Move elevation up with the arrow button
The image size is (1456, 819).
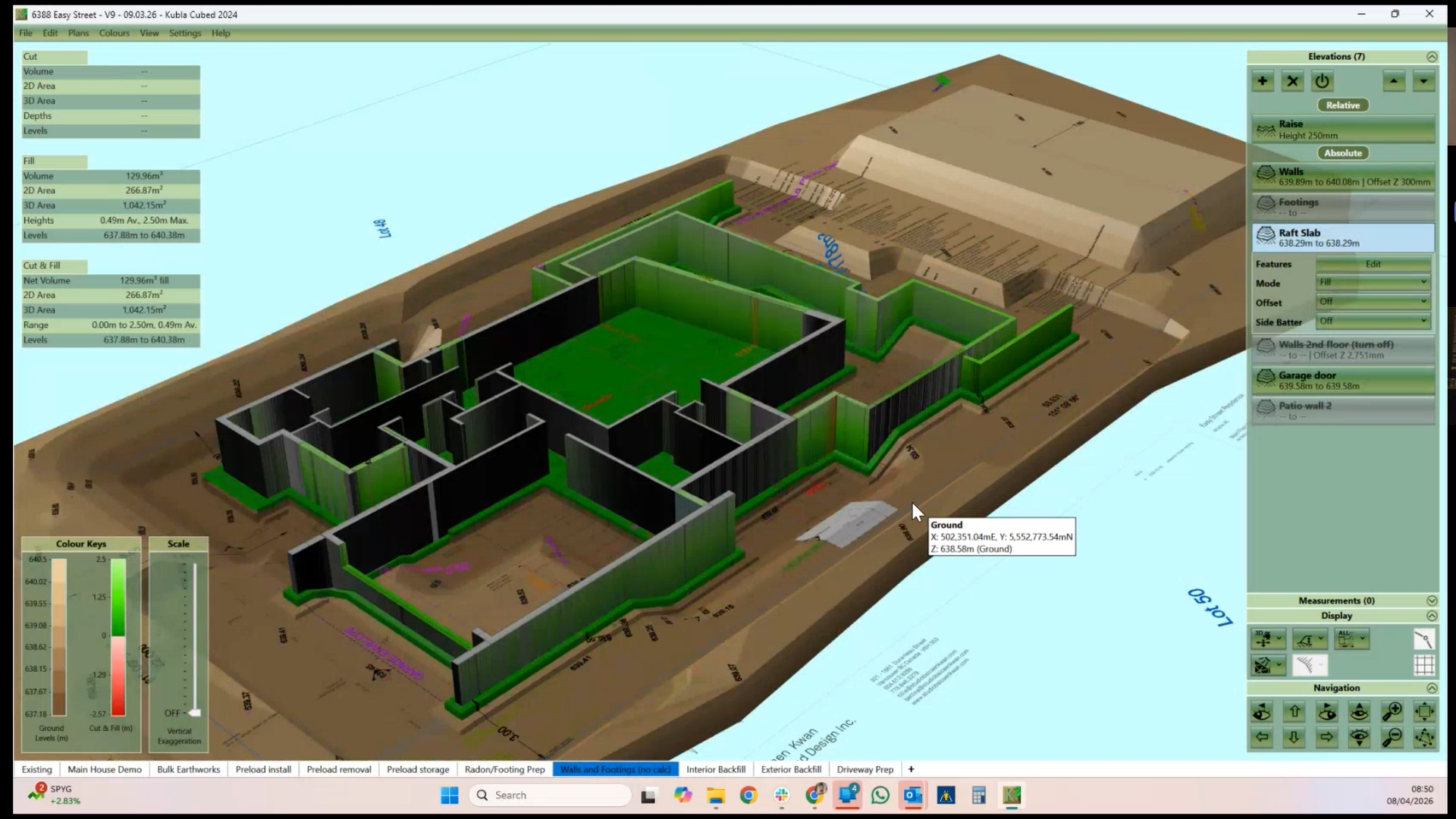tap(1394, 81)
